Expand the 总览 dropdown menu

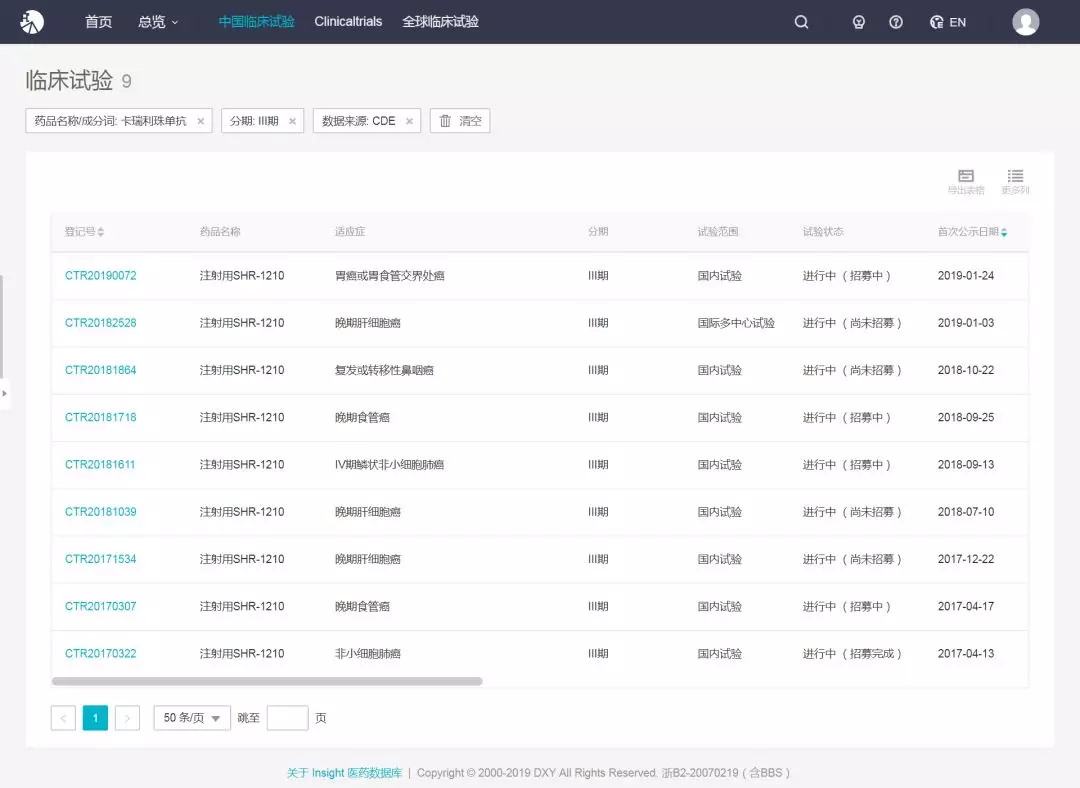coord(158,22)
